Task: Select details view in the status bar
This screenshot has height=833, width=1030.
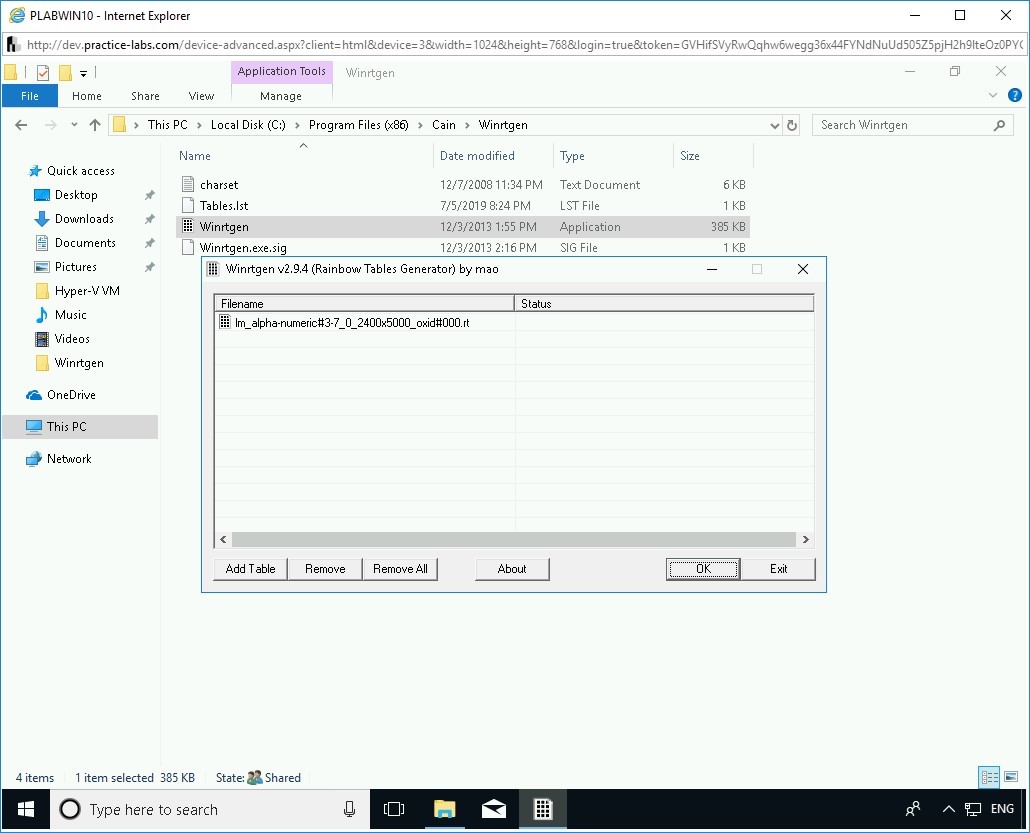Action: point(989,777)
